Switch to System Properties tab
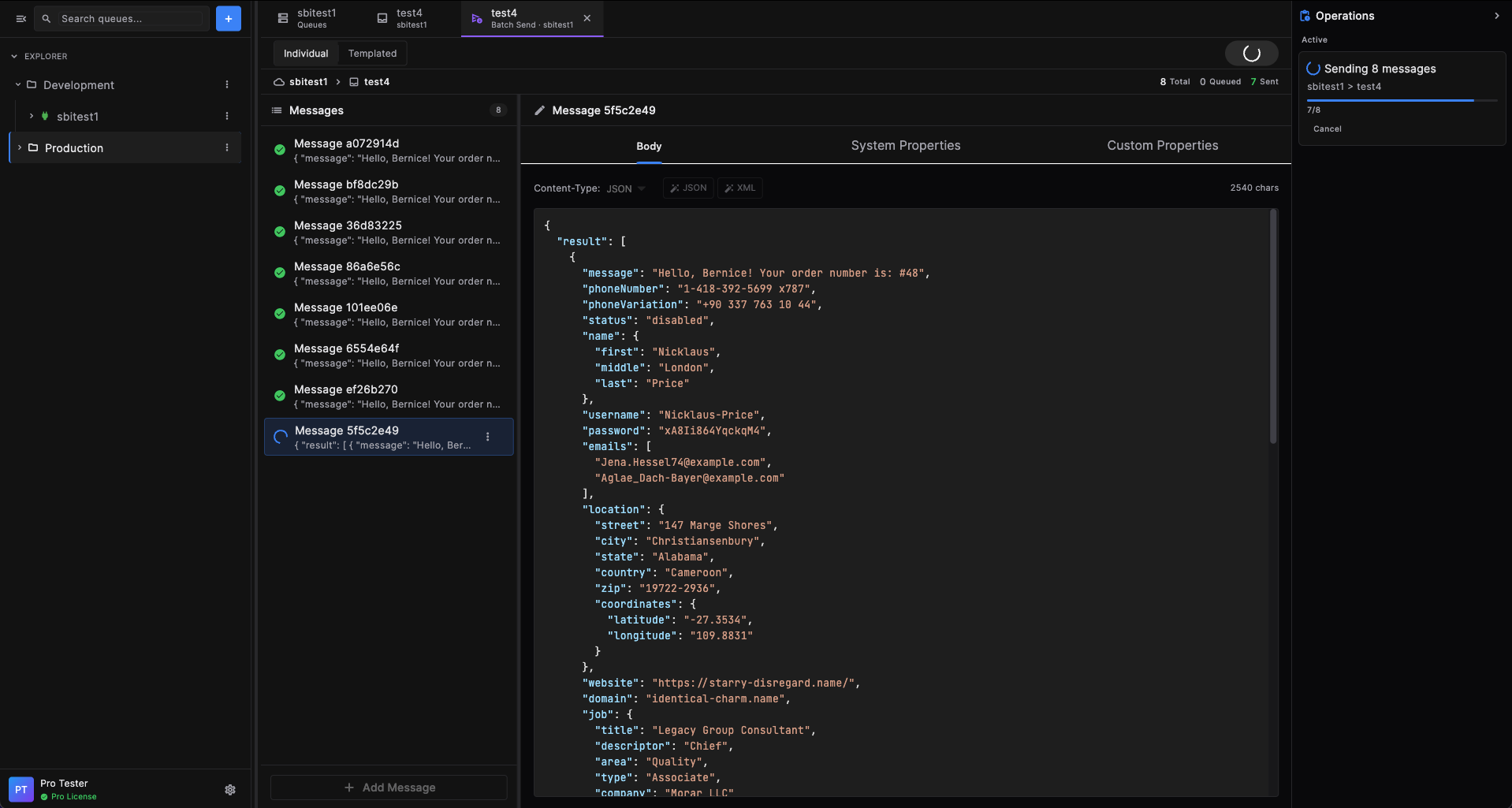1512x808 pixels. (x=905, y=146)
